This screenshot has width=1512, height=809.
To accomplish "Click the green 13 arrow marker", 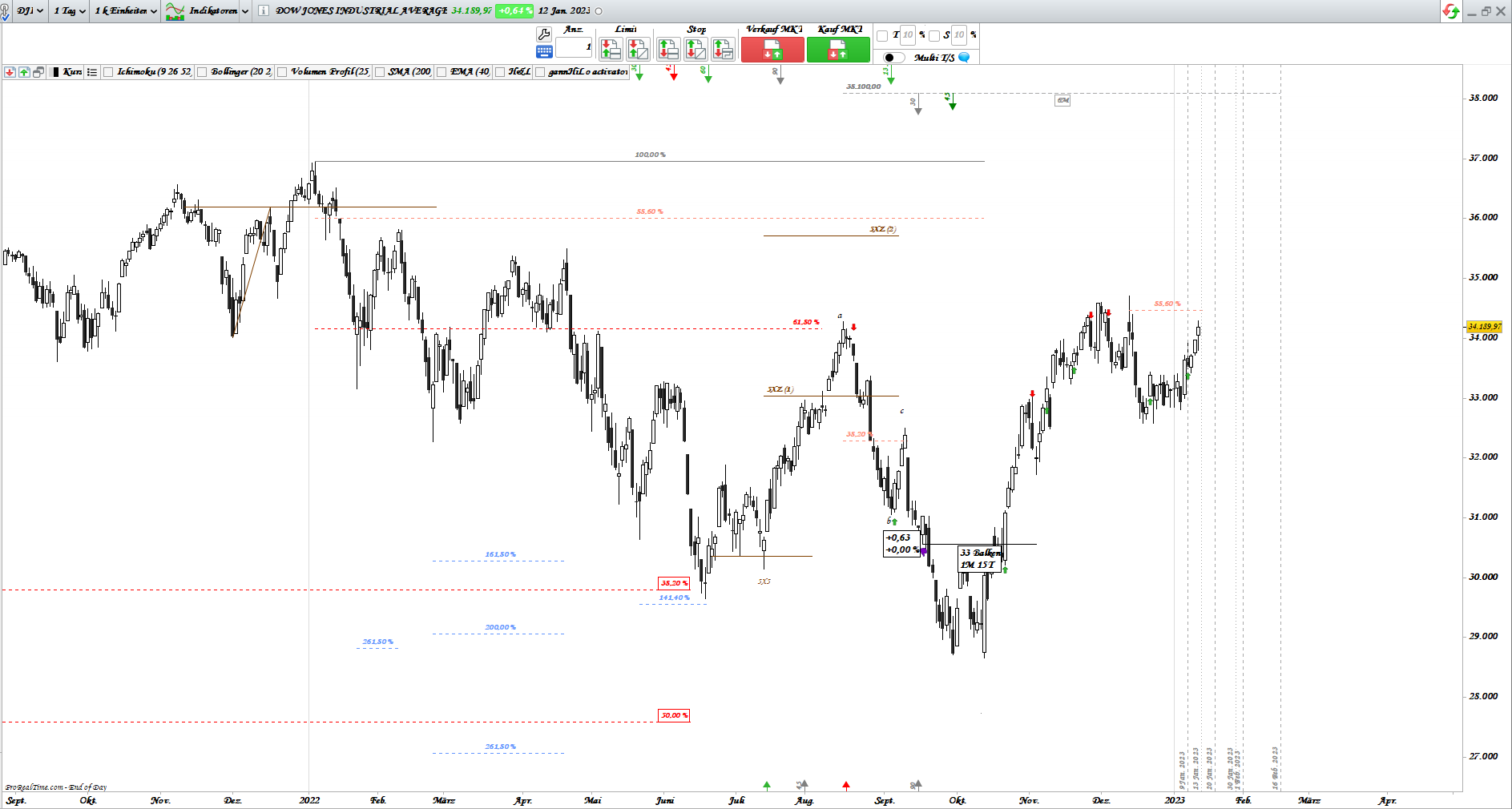I will click(889, 75).
